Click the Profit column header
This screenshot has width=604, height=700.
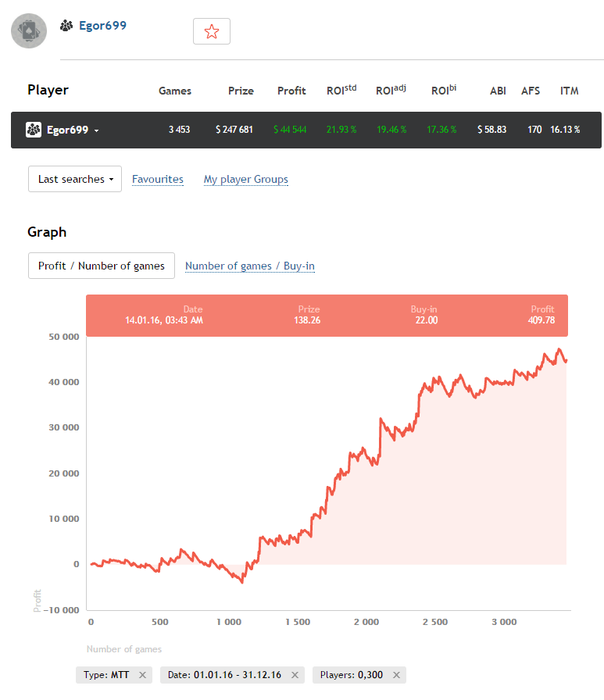coord(291,91)
